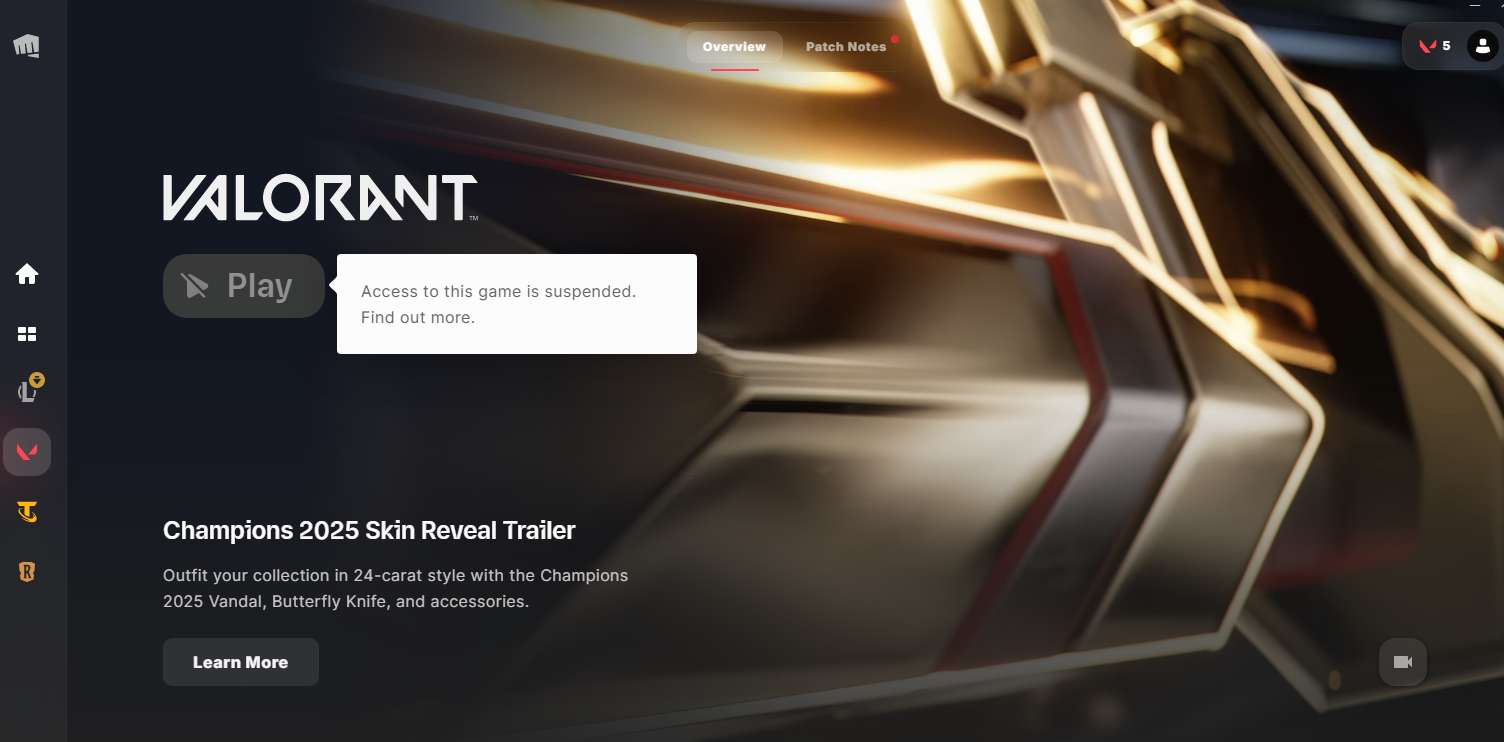Select the Valorant sidebar icon
This screenshot has width=1504, height=742.
[x=27, y=452]
